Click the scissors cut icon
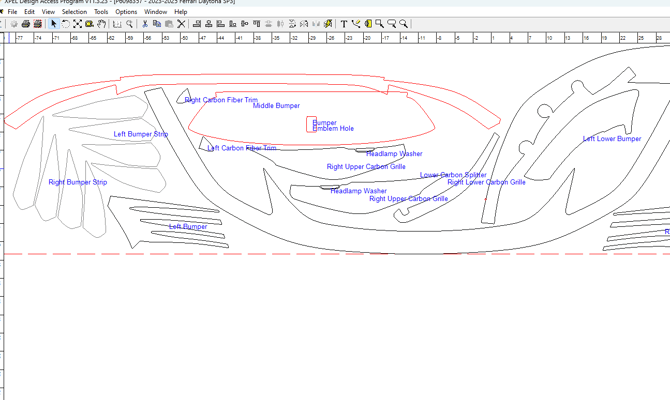Image resolution: width=670 pixels, height=400 pixels. click(145, 24)
